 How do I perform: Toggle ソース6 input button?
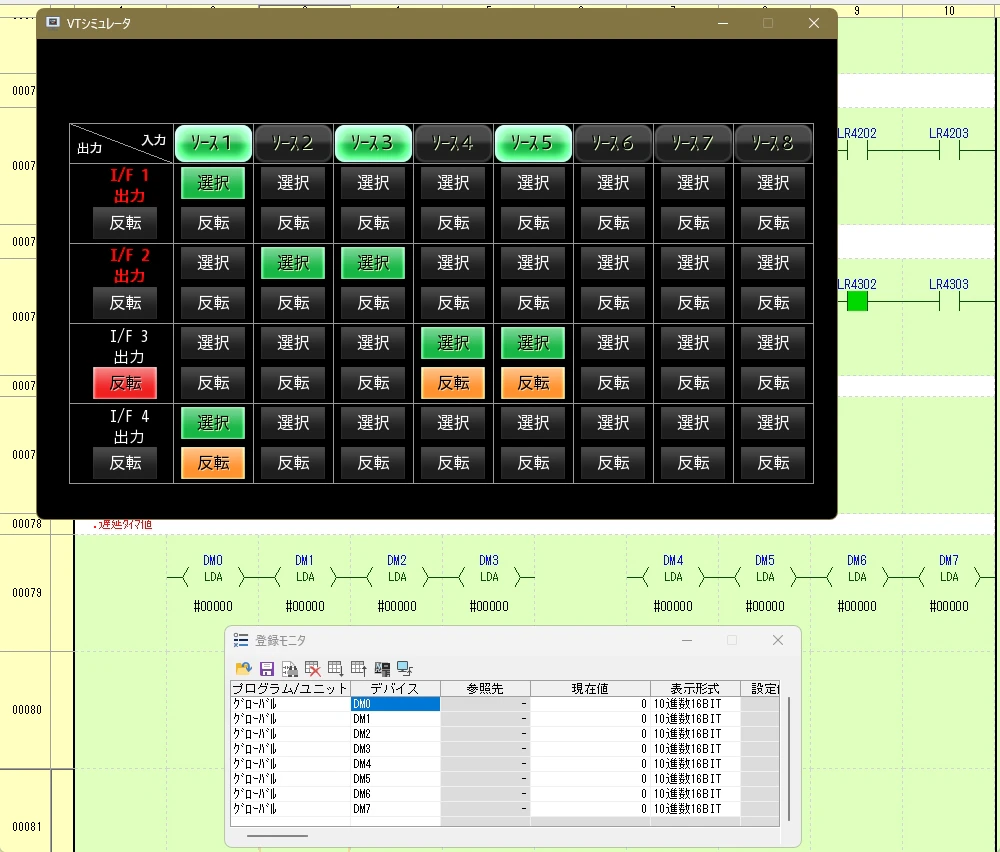point(614,143)
